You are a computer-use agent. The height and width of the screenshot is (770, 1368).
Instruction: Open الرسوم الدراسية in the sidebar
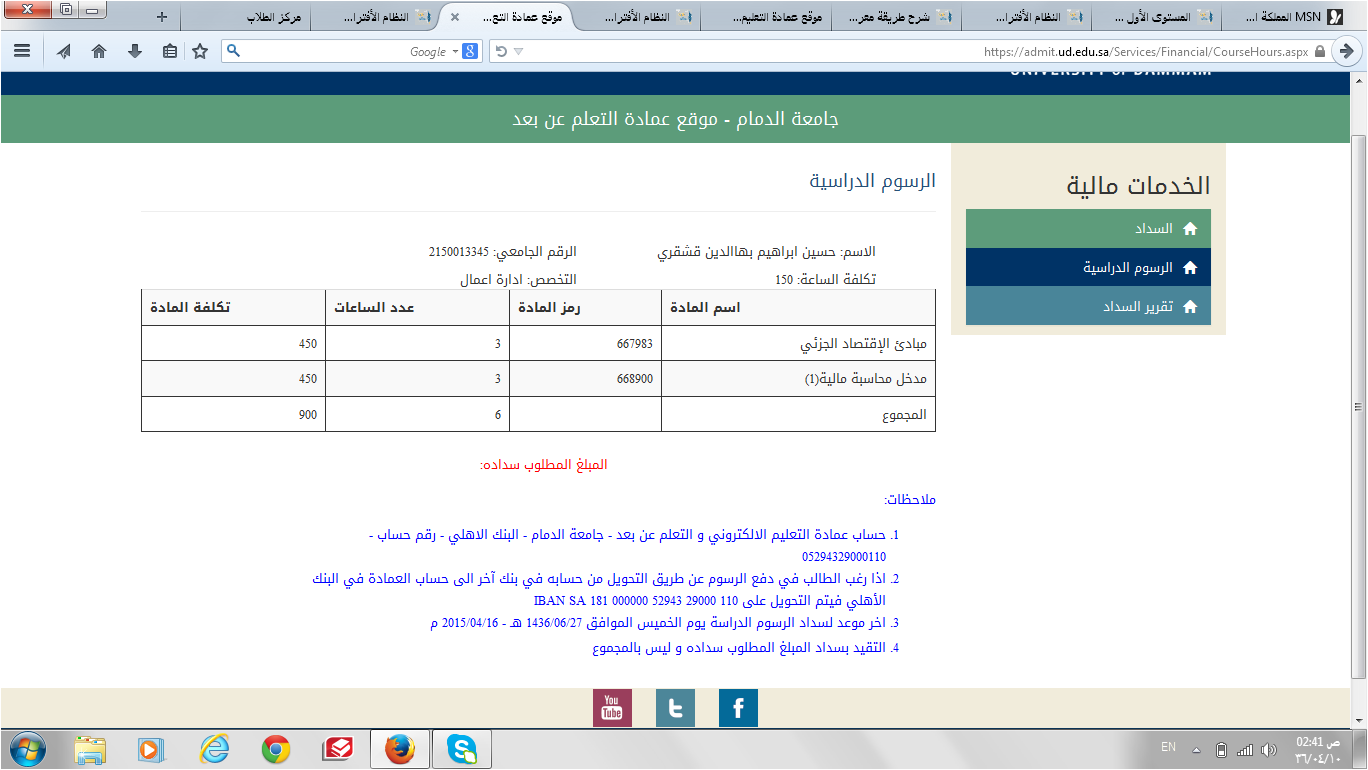tap(1088, 268)
